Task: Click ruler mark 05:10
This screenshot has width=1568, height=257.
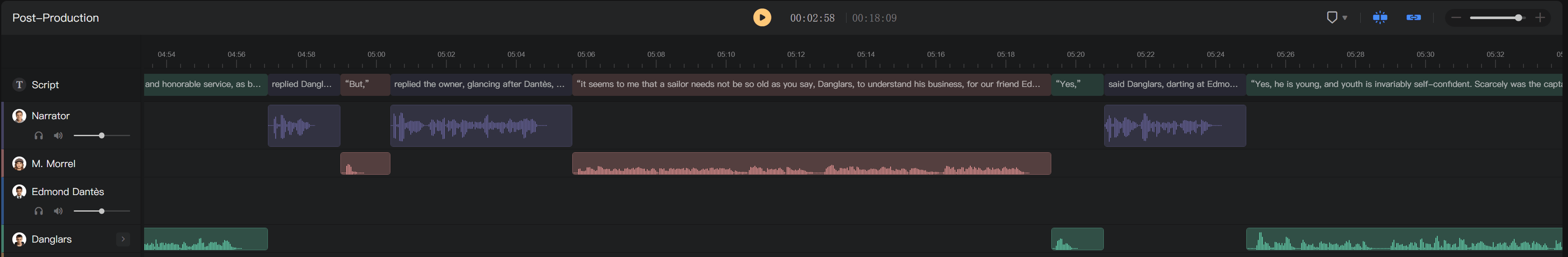Action: click(x=726, y=55)
